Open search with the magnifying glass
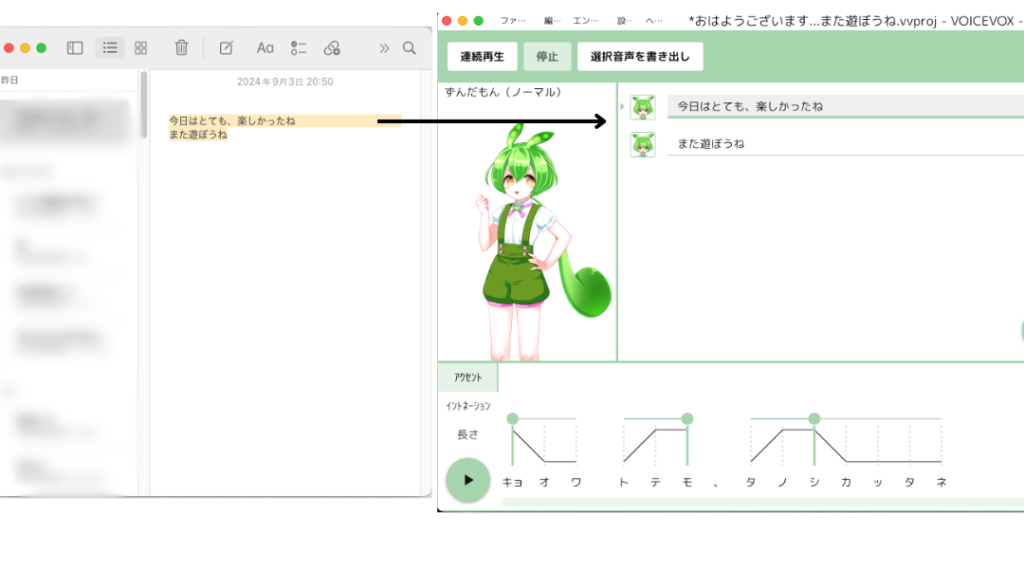The height and width of the screenshot is (569, 1024). tap(409, 48)
